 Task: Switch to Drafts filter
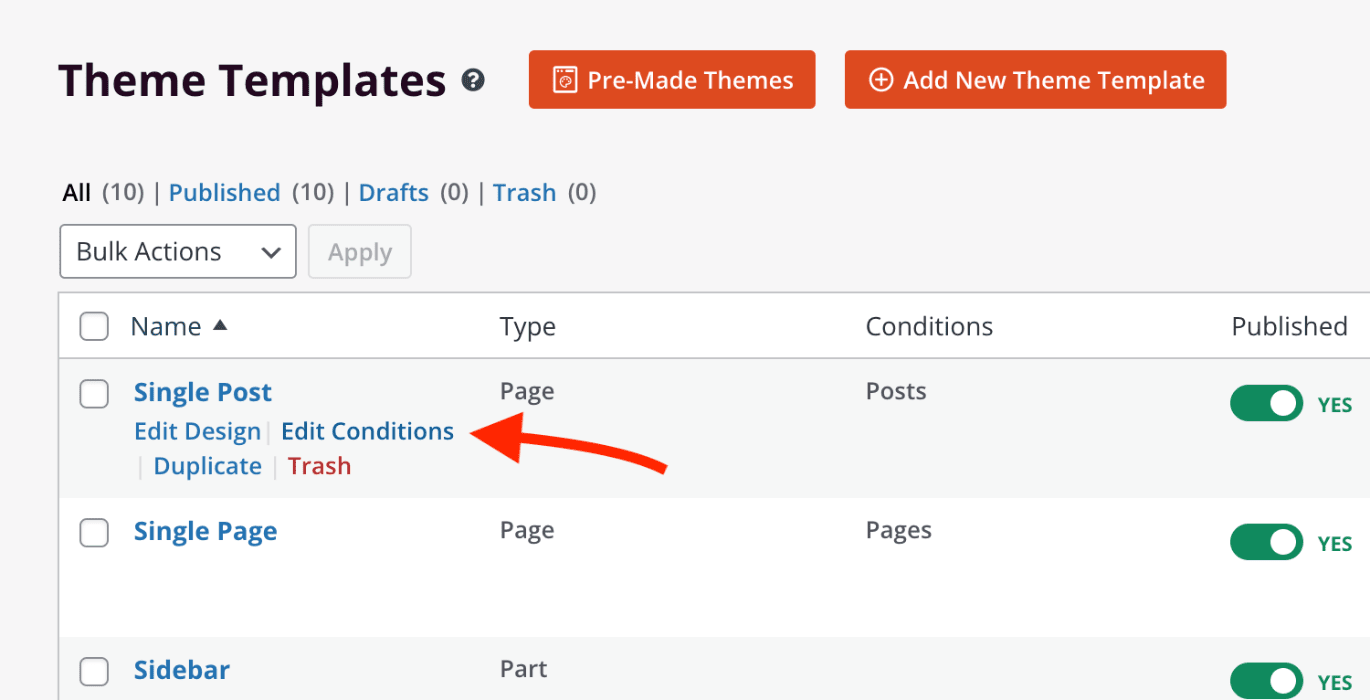pyautogui.click(x=394, y=192)
